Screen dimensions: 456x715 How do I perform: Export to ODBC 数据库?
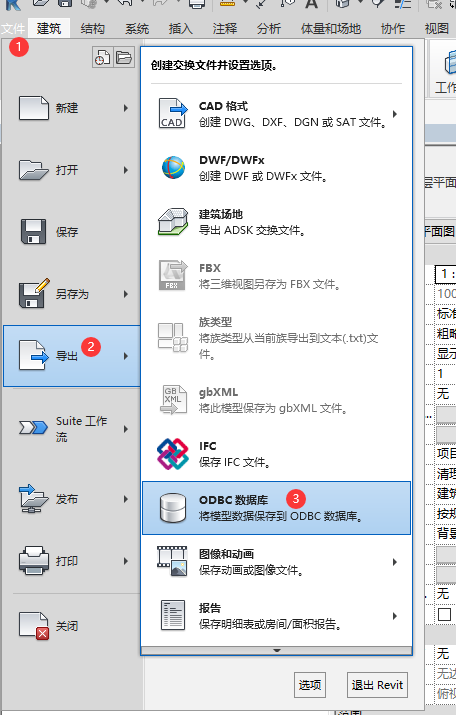click(x=276, y=508)
